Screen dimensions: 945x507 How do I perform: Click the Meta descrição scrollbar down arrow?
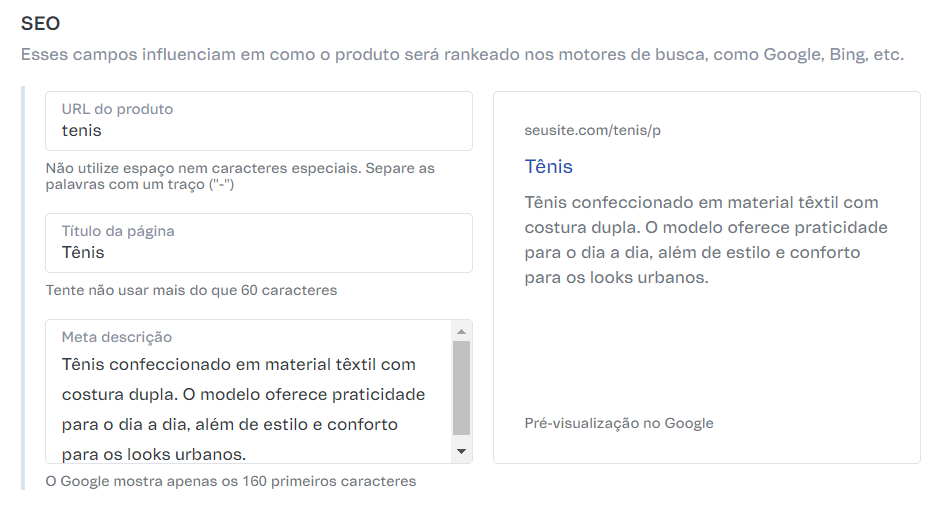[x=461, y=452]
